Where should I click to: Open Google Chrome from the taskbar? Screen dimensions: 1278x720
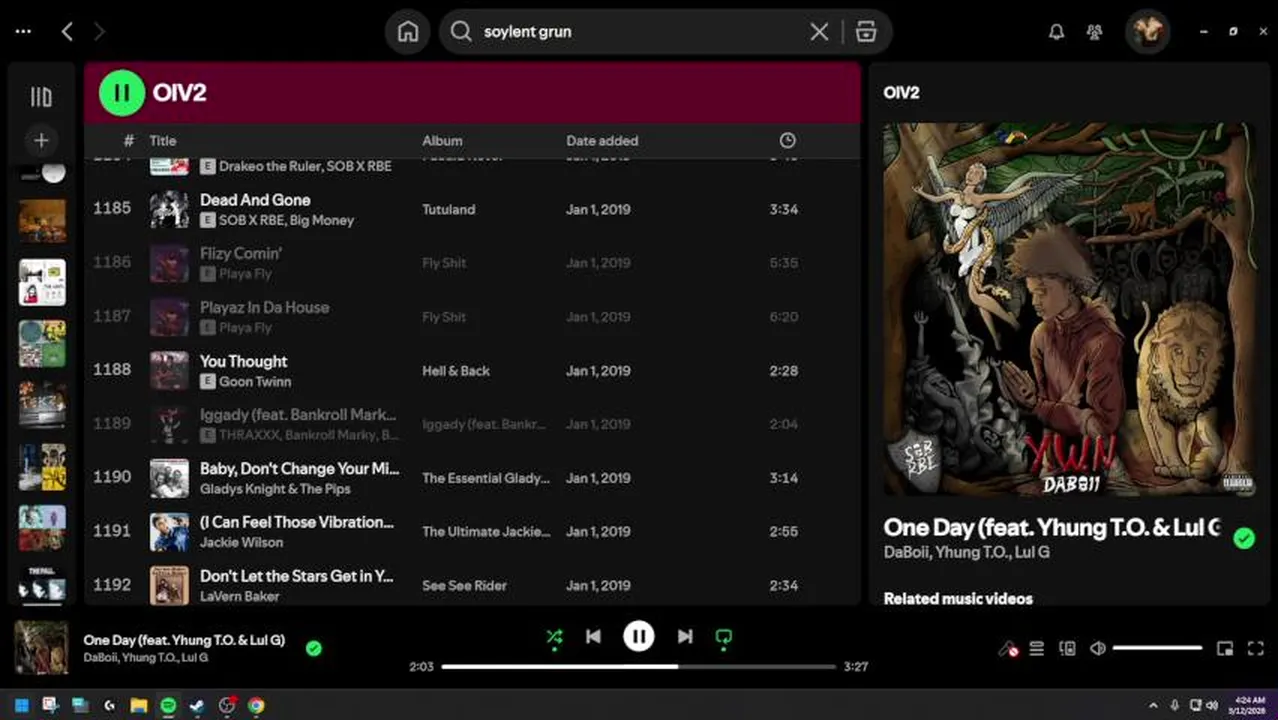(256, 705)
